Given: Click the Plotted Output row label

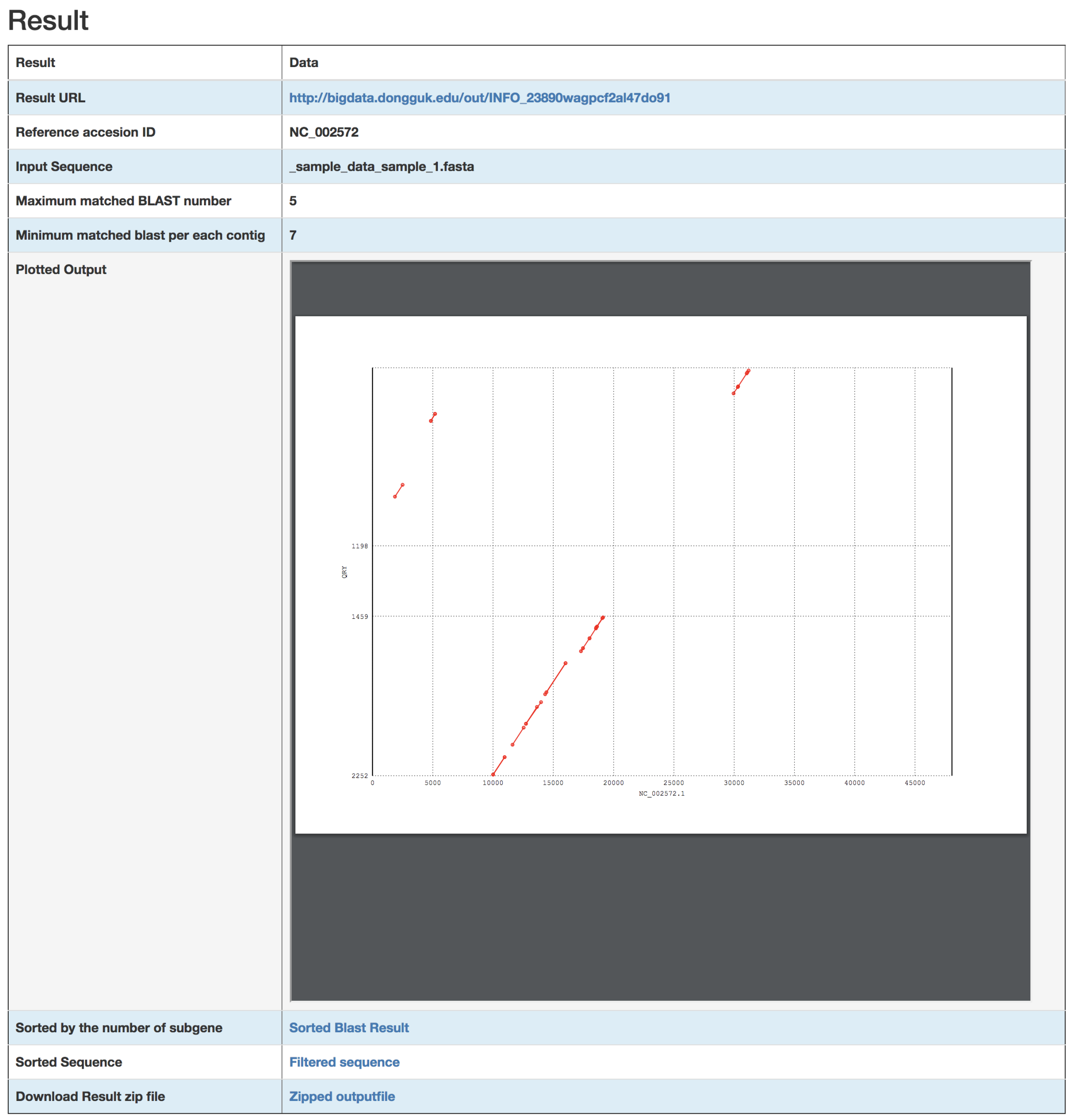Looking at the screenshot, I should coord(60,269).
